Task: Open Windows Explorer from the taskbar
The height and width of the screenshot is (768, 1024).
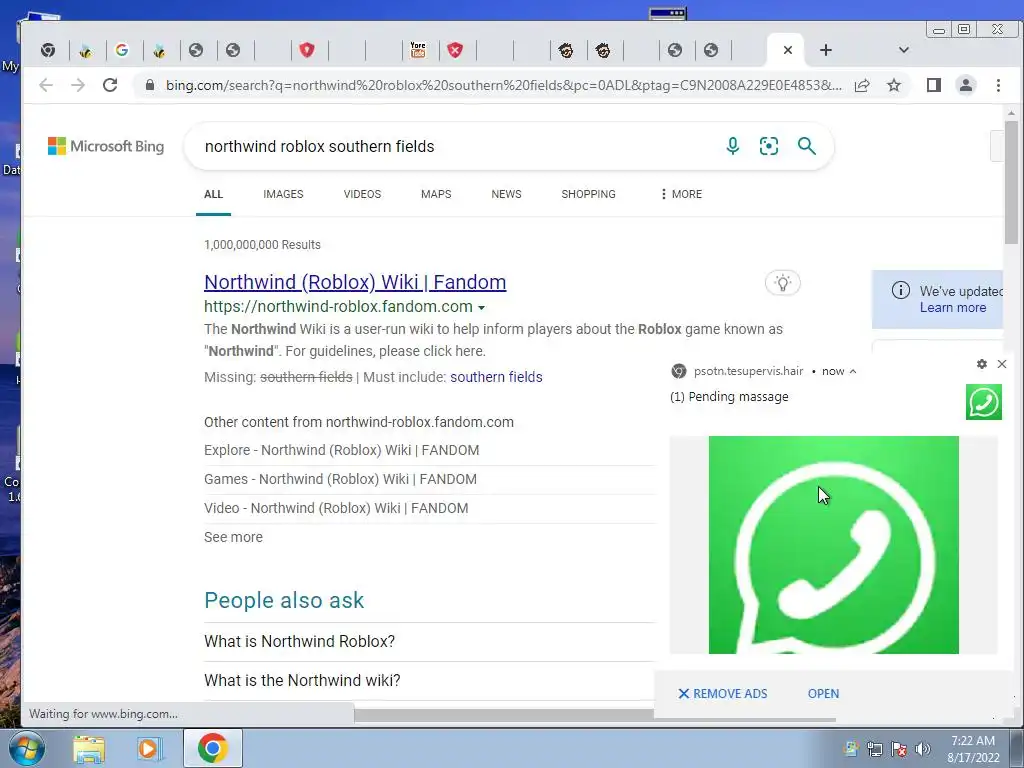Action: coord(89,749)
